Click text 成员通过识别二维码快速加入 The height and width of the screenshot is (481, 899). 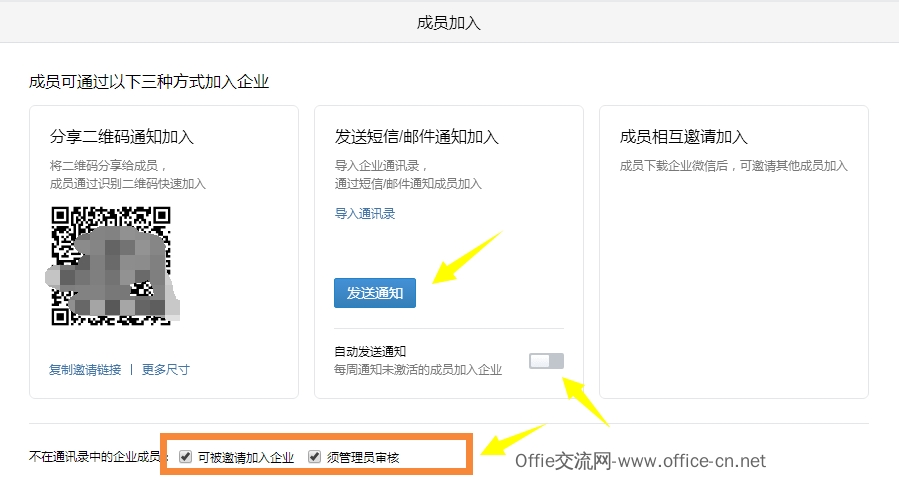127,183
